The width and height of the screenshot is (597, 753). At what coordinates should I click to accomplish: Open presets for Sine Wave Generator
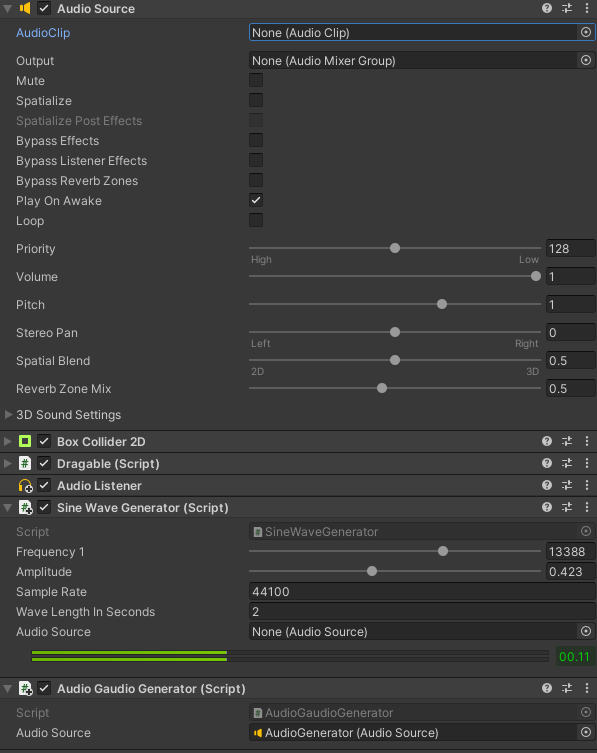567,508
